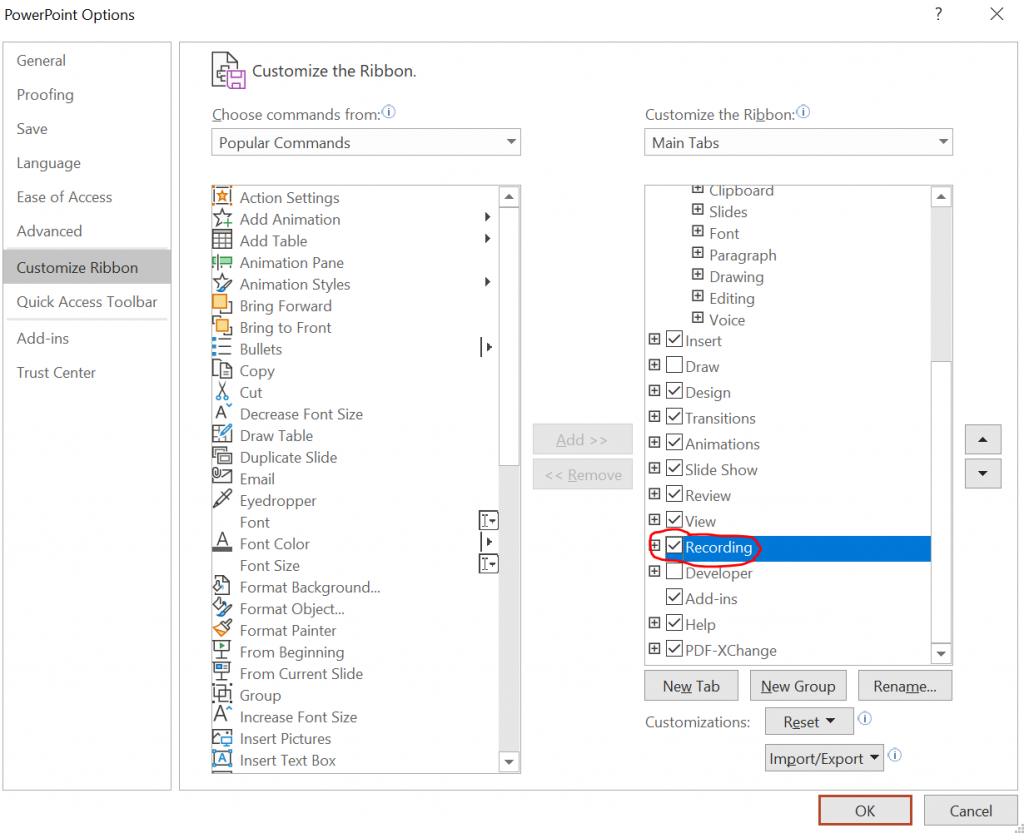Click the Move Up arrow button
This screenshot has width=1024, height=833.
(983, 439)
